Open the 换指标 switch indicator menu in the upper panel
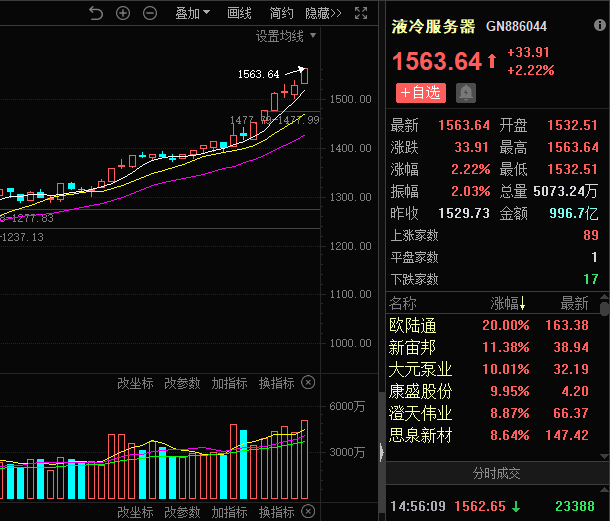 click(x=276, y=383)
